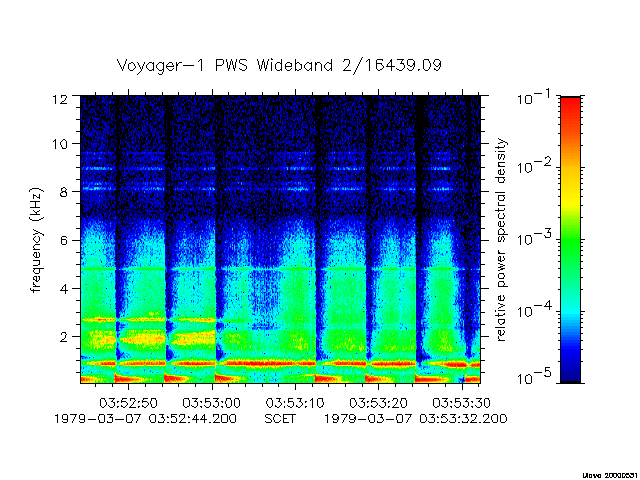Click the small stamp text in bottom-right corner
This screenshot has width=640, height=480.
(611, 476)
